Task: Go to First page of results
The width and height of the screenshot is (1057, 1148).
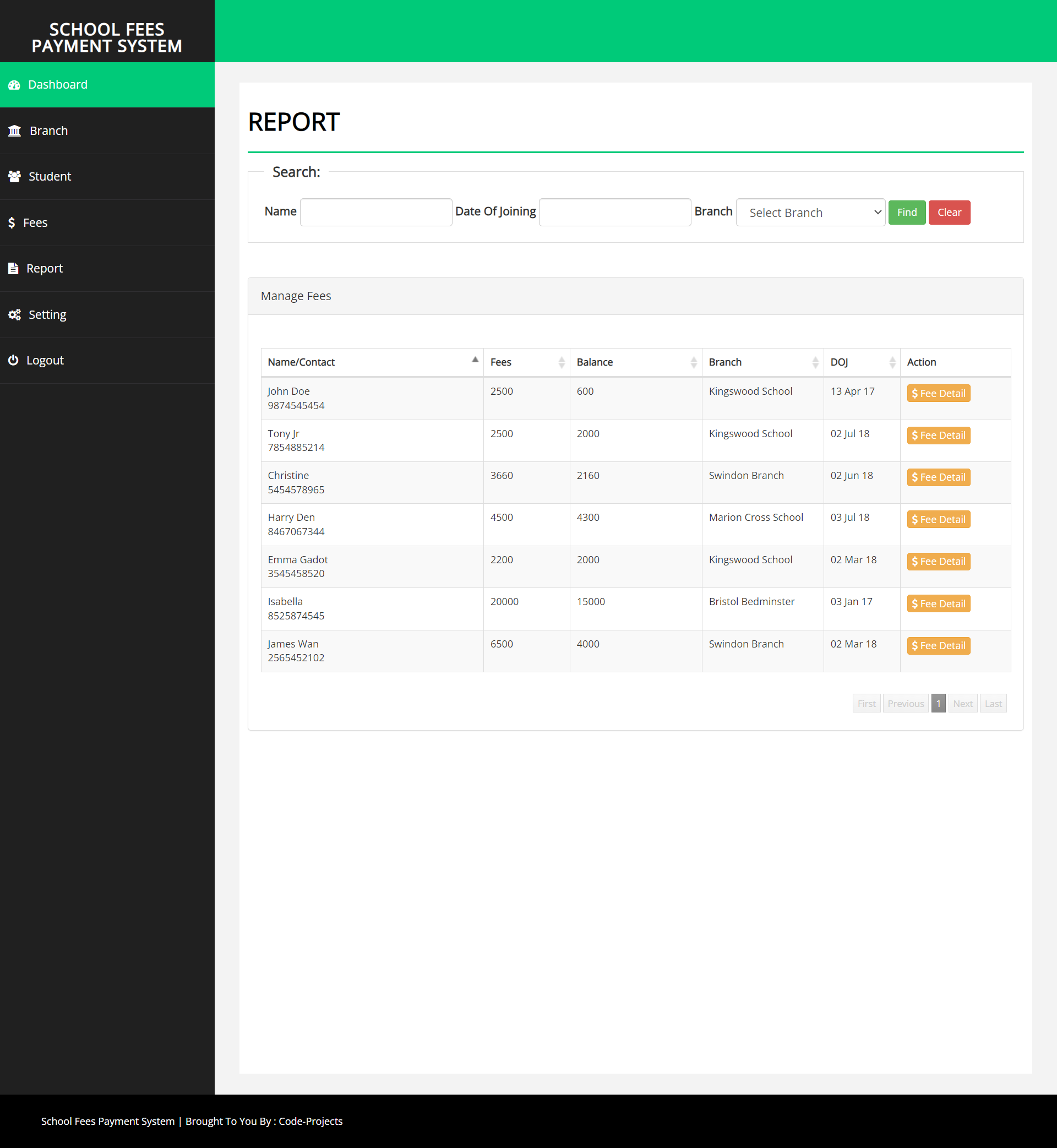Action: pos(866,704)
